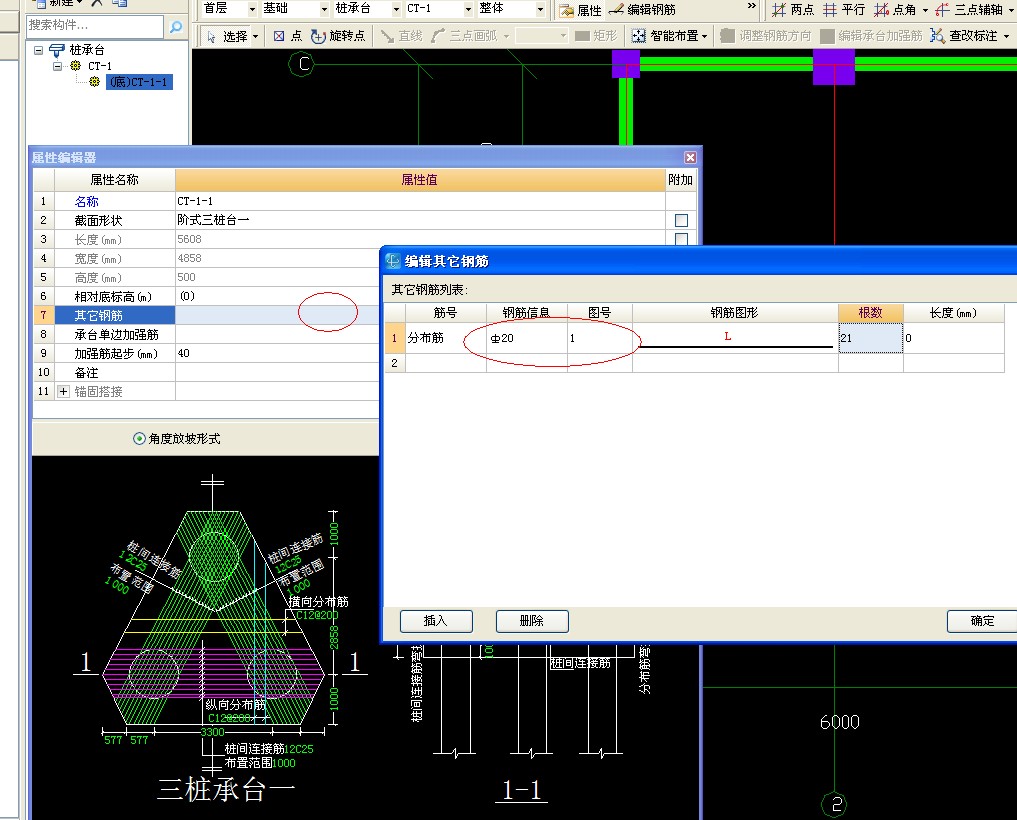The height and width of the screenshot is (820, 1017).
Task: Select the 平行 parallel axis tool
Action: pos(844,10)
